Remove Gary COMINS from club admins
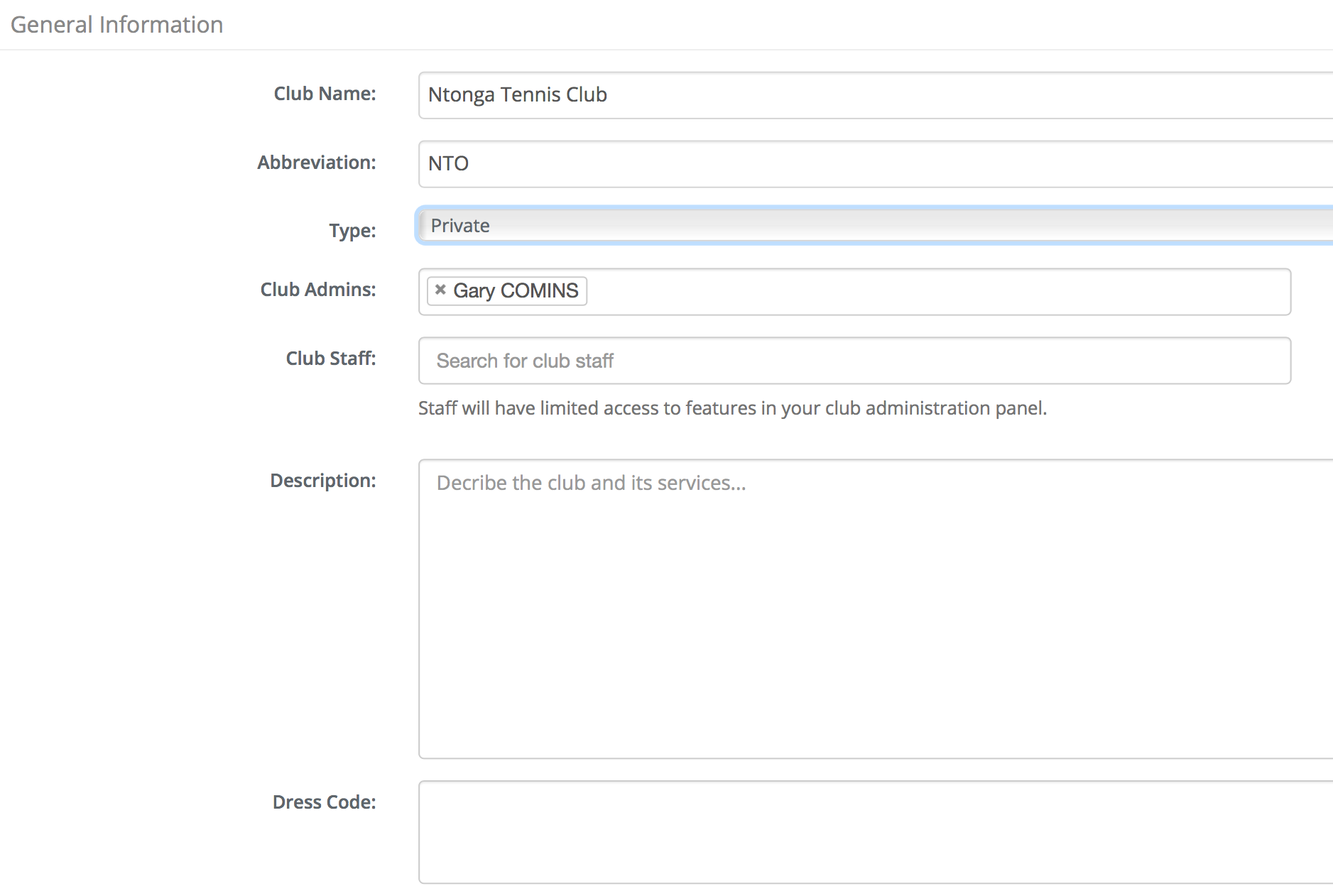 coord(440,290)
